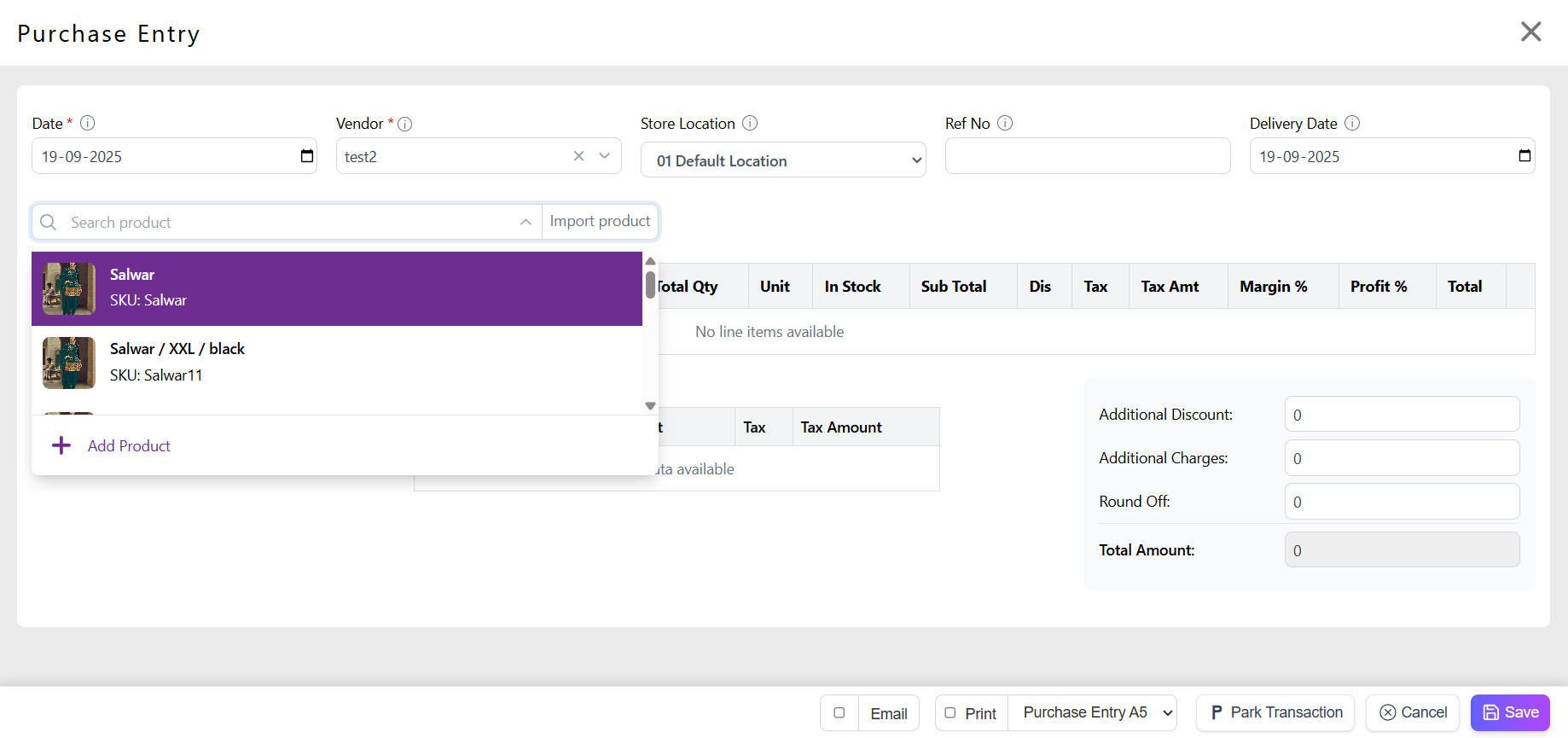1568x738 pixels.
Task: Click the plus icon for Add Product
Action: coord(61,445)
